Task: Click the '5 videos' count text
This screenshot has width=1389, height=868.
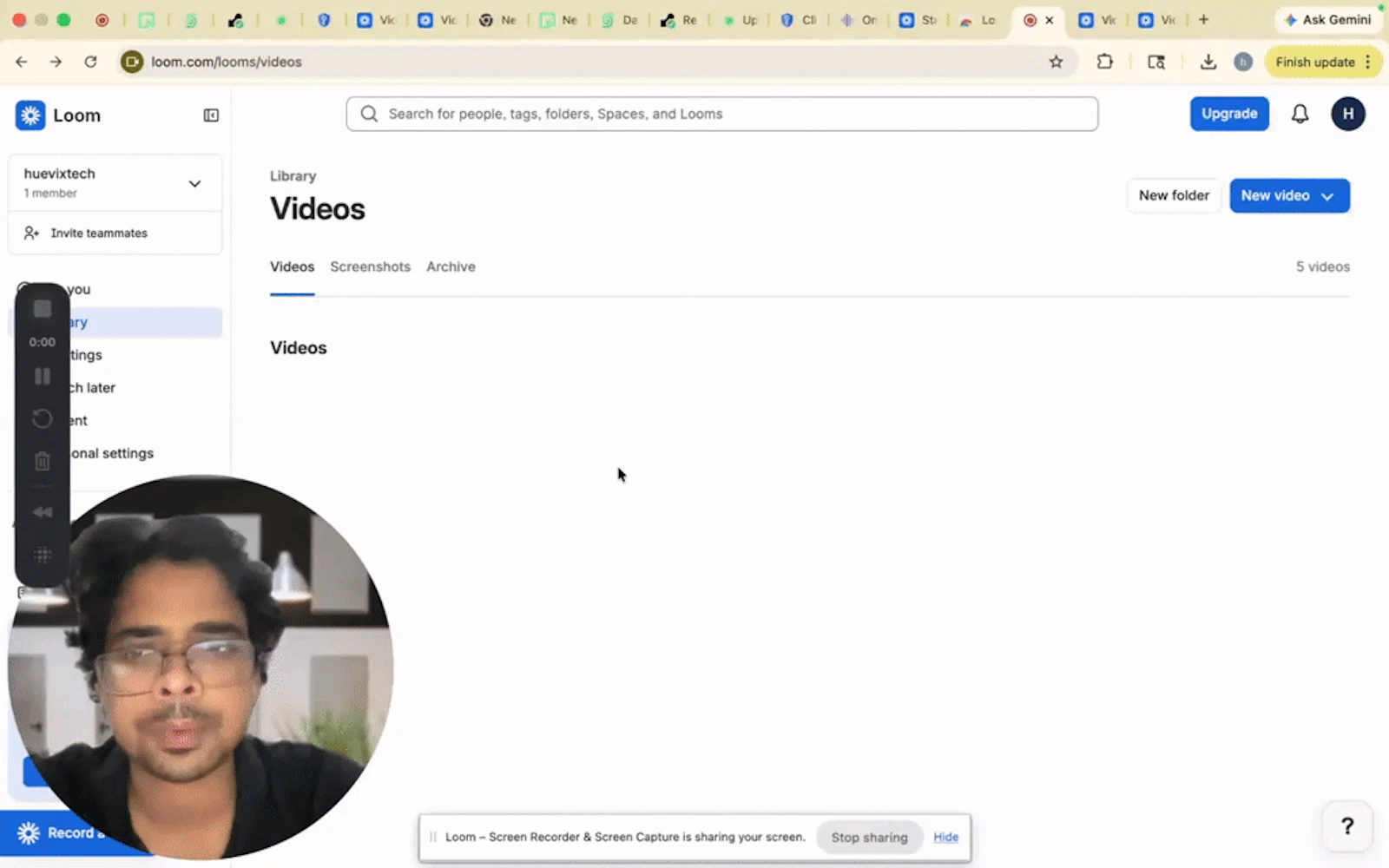Action: tap(1322, 266)
